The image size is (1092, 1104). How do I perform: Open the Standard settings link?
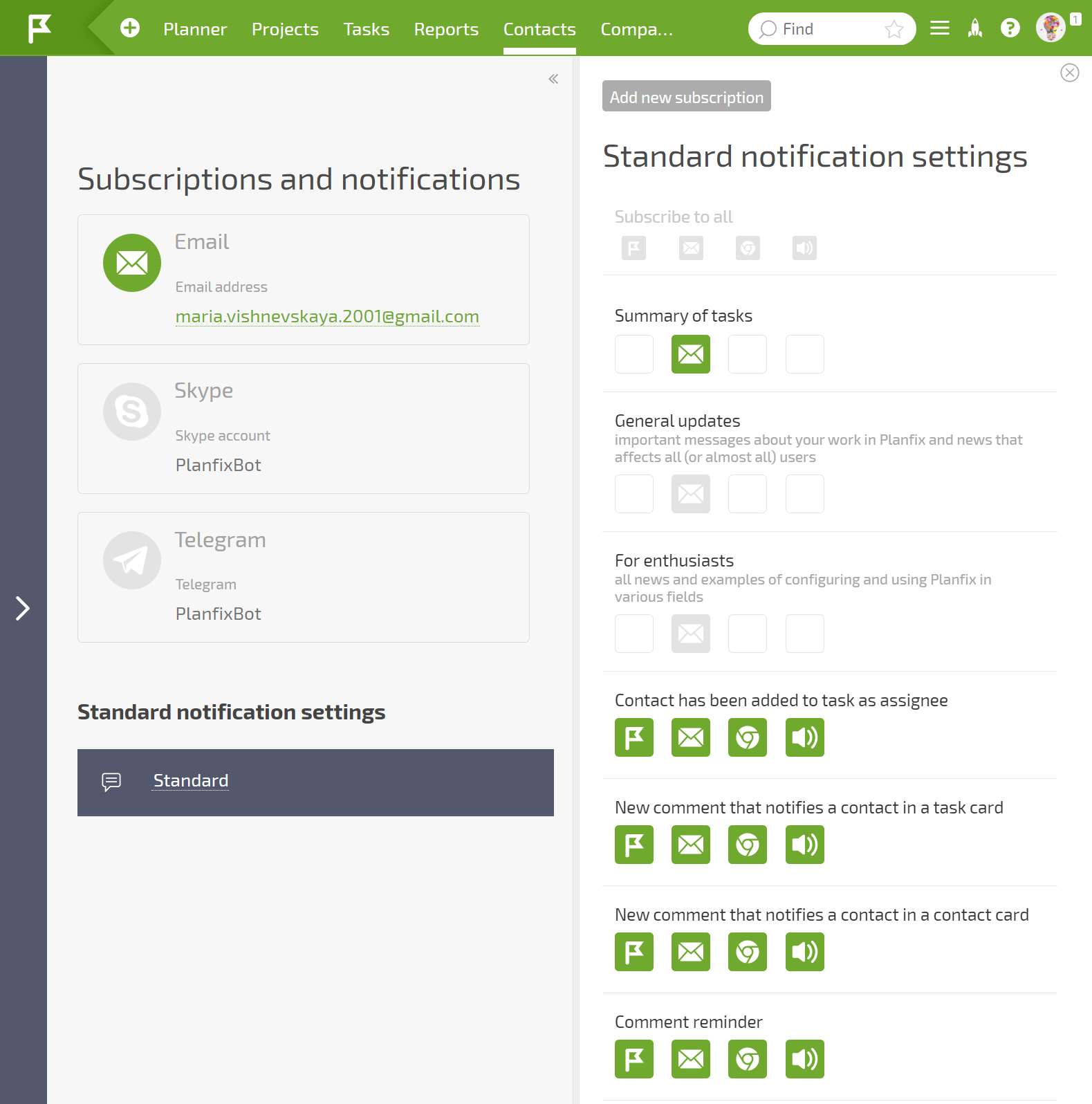click(191, 780)
